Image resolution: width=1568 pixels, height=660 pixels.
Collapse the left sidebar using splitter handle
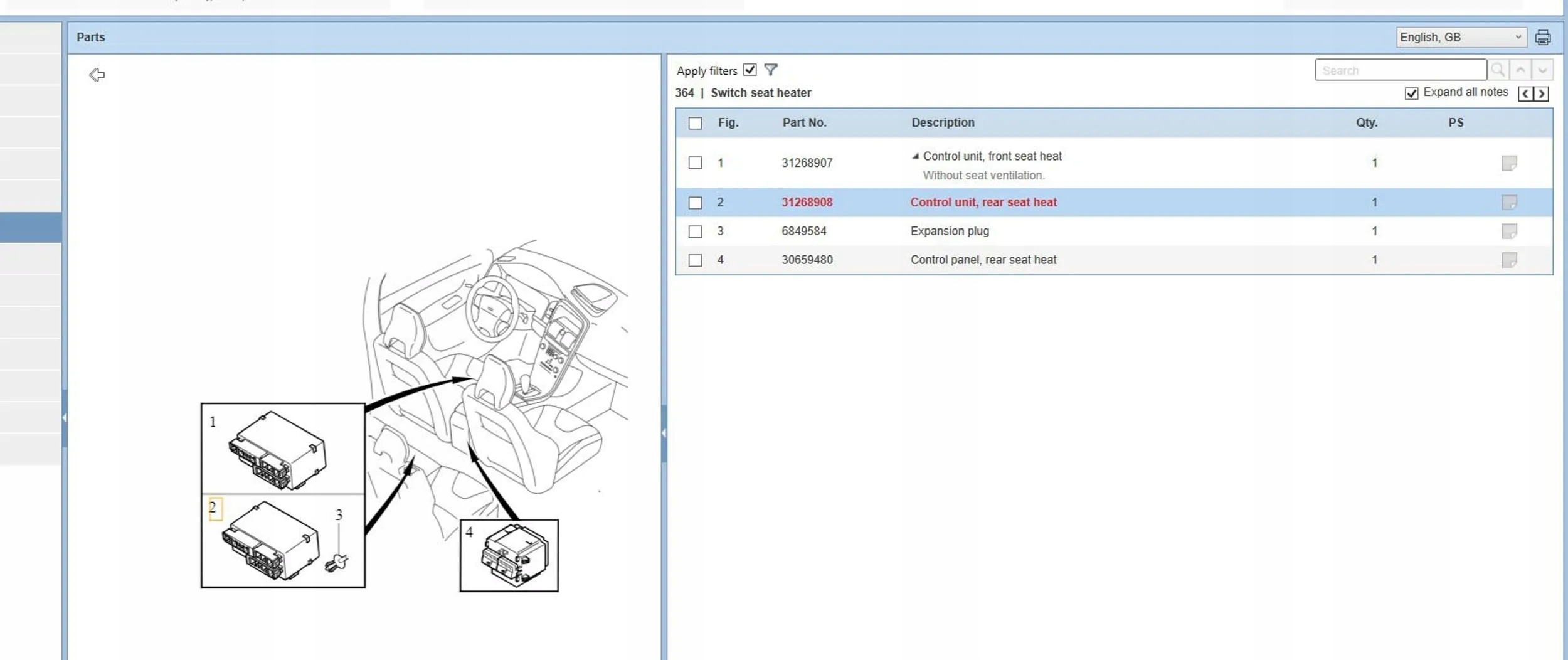(64, 418)
